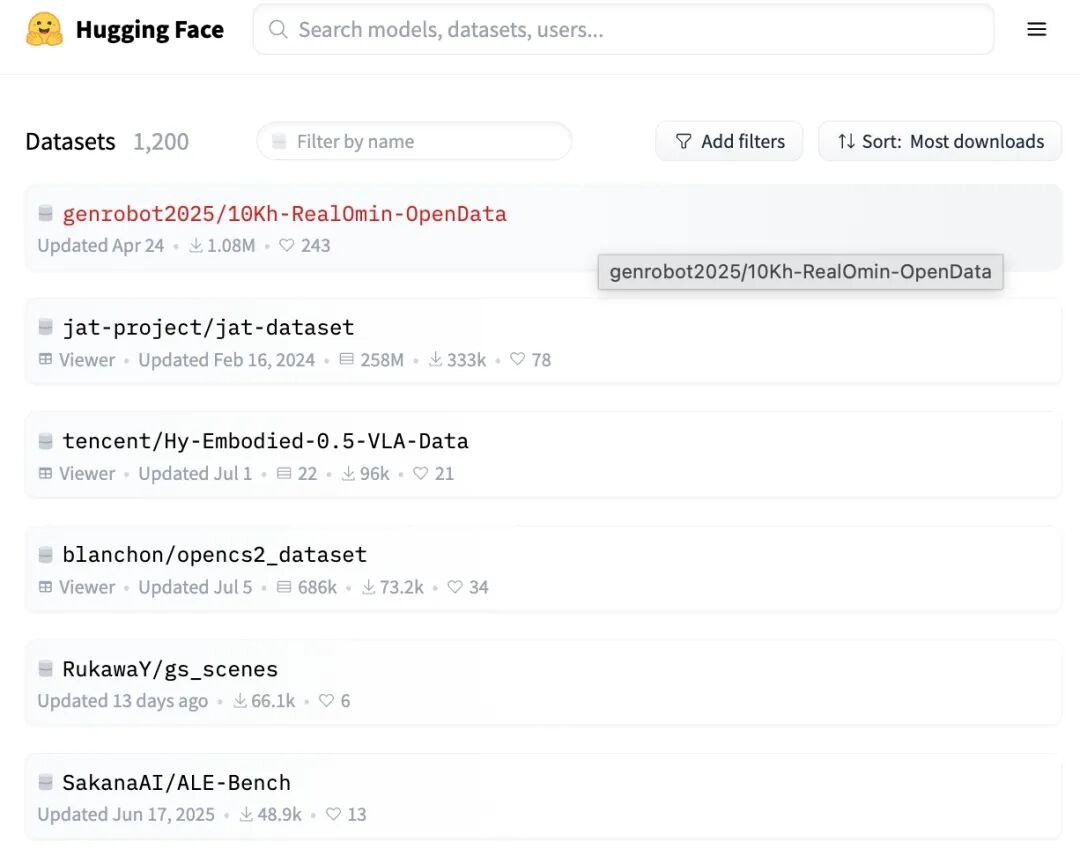Click download icon next to 1.08M

pyautogui.click(x=196, y=245)
